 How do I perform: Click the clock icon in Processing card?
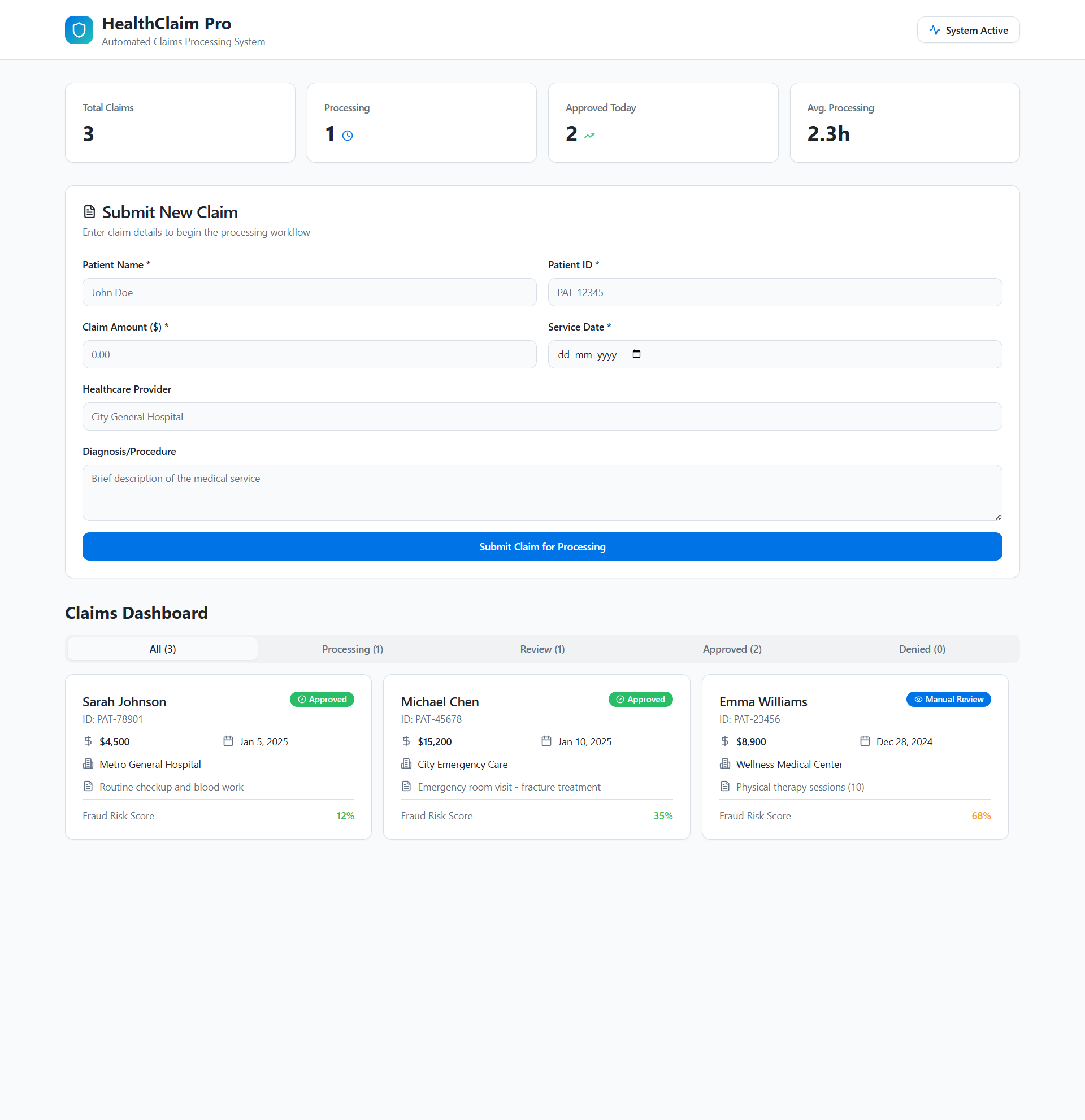tap(348, 136)
